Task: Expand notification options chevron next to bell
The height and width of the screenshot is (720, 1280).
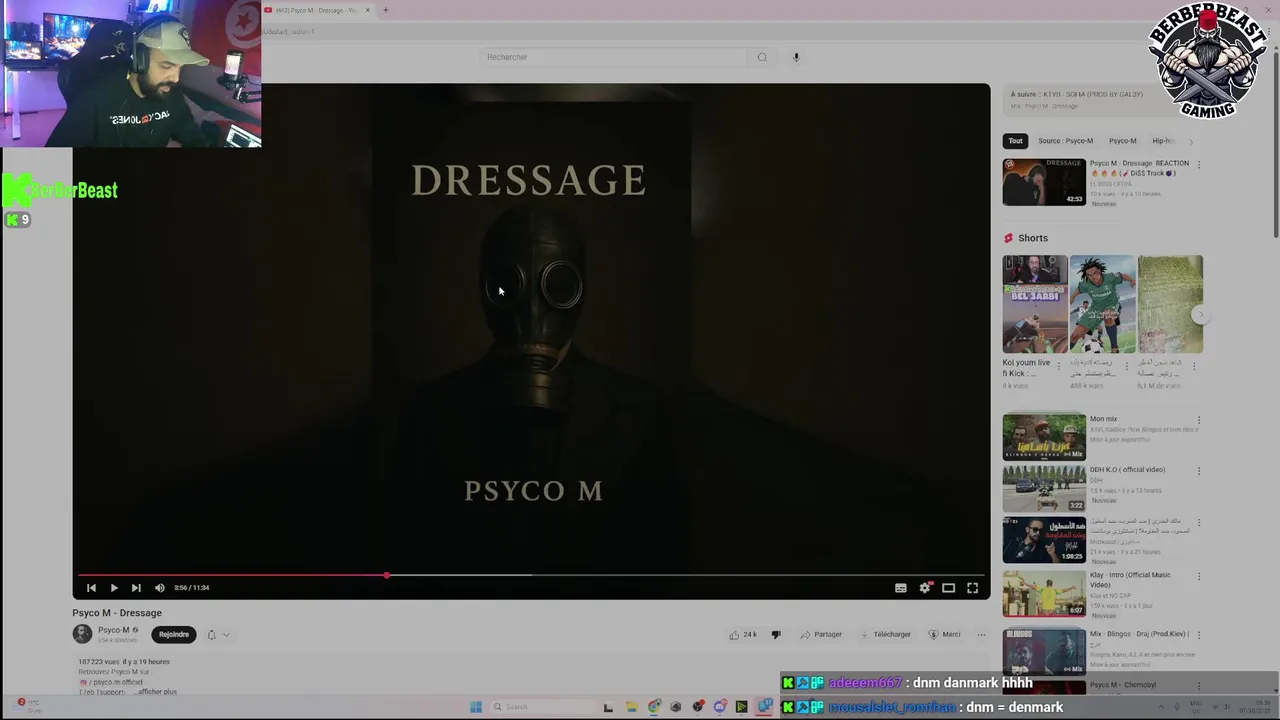Action: coord(226,634)
